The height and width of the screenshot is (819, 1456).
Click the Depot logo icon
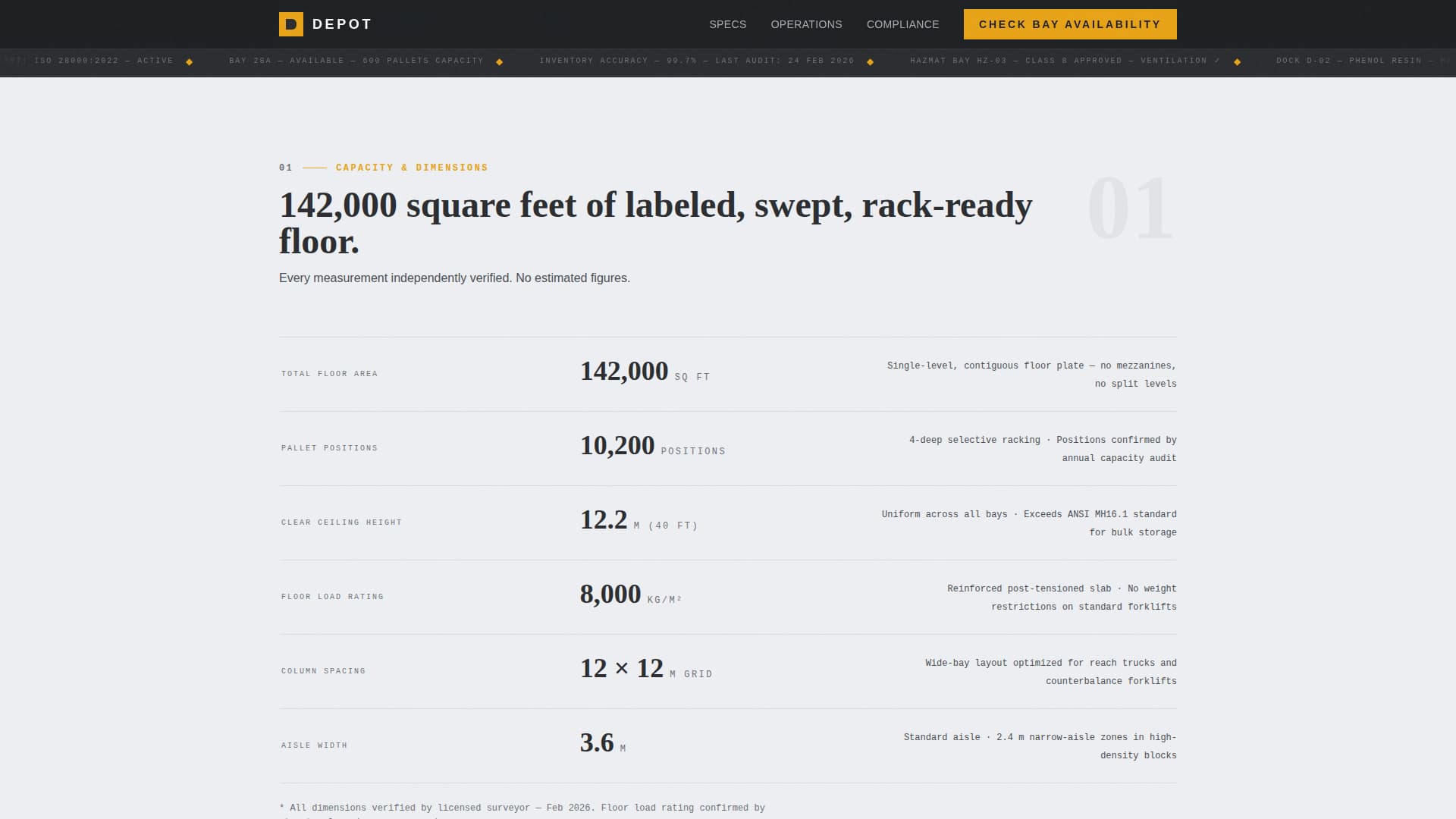click(291, 24)
